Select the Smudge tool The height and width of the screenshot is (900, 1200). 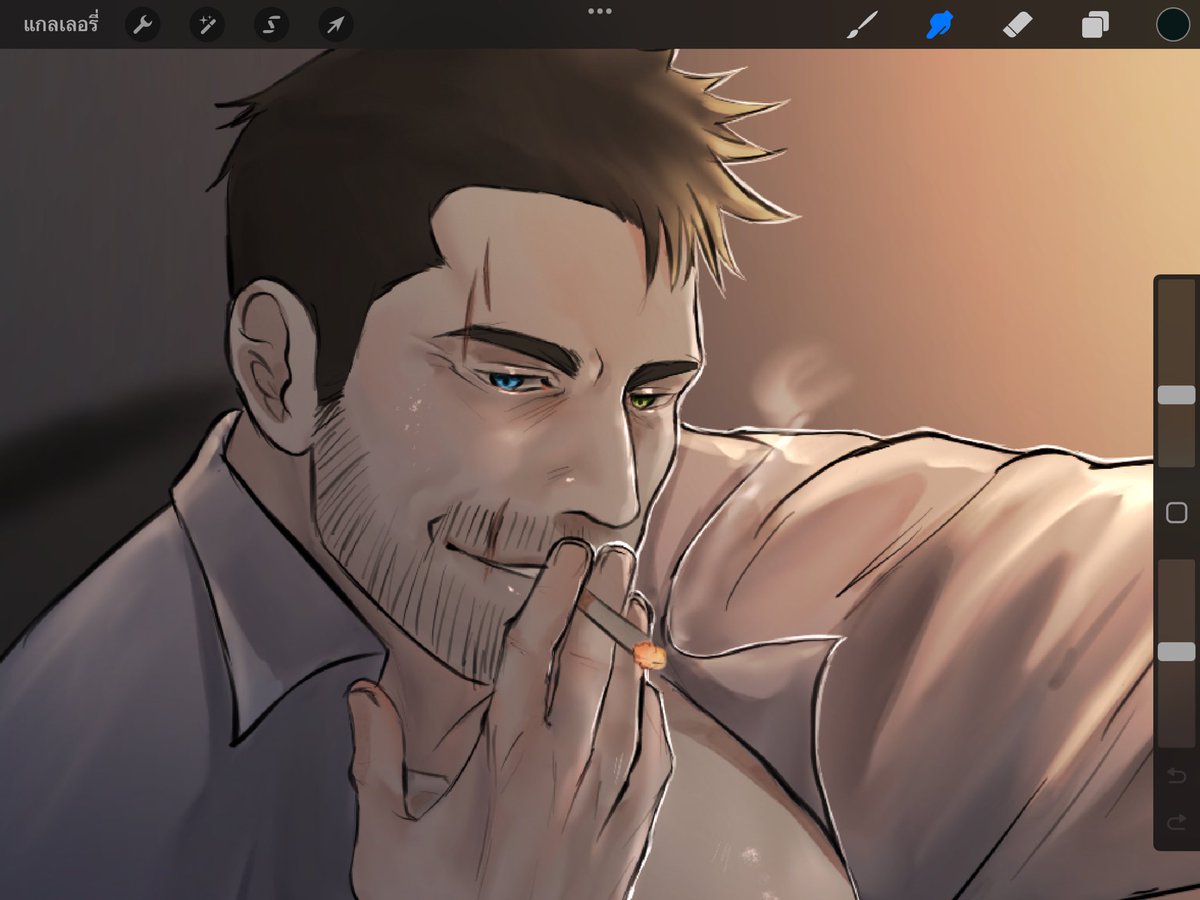[x=939, y=25]
